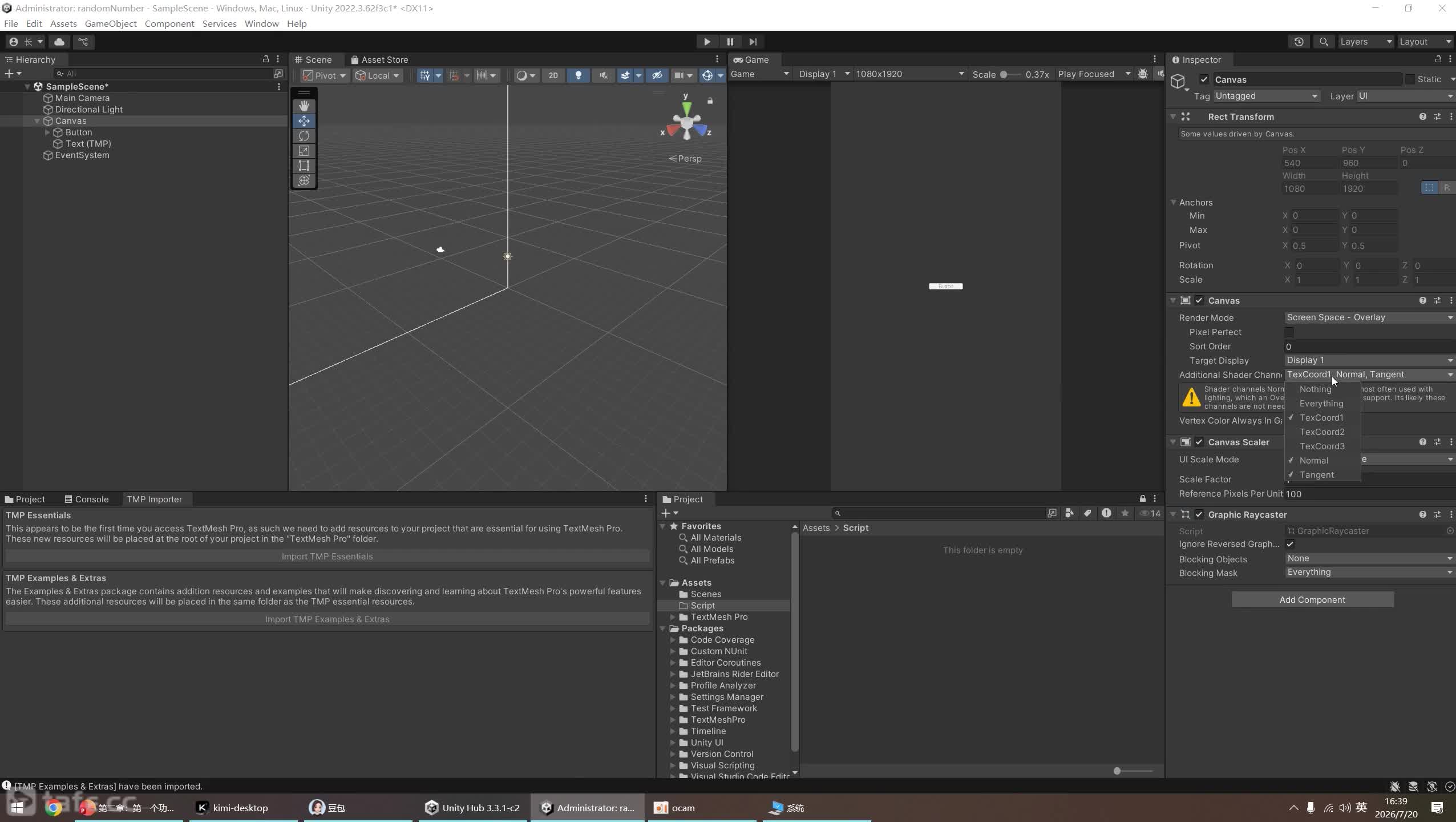Click the Pause button
The width and height of the screenshot is (1456, 822).
pos(730,42)
